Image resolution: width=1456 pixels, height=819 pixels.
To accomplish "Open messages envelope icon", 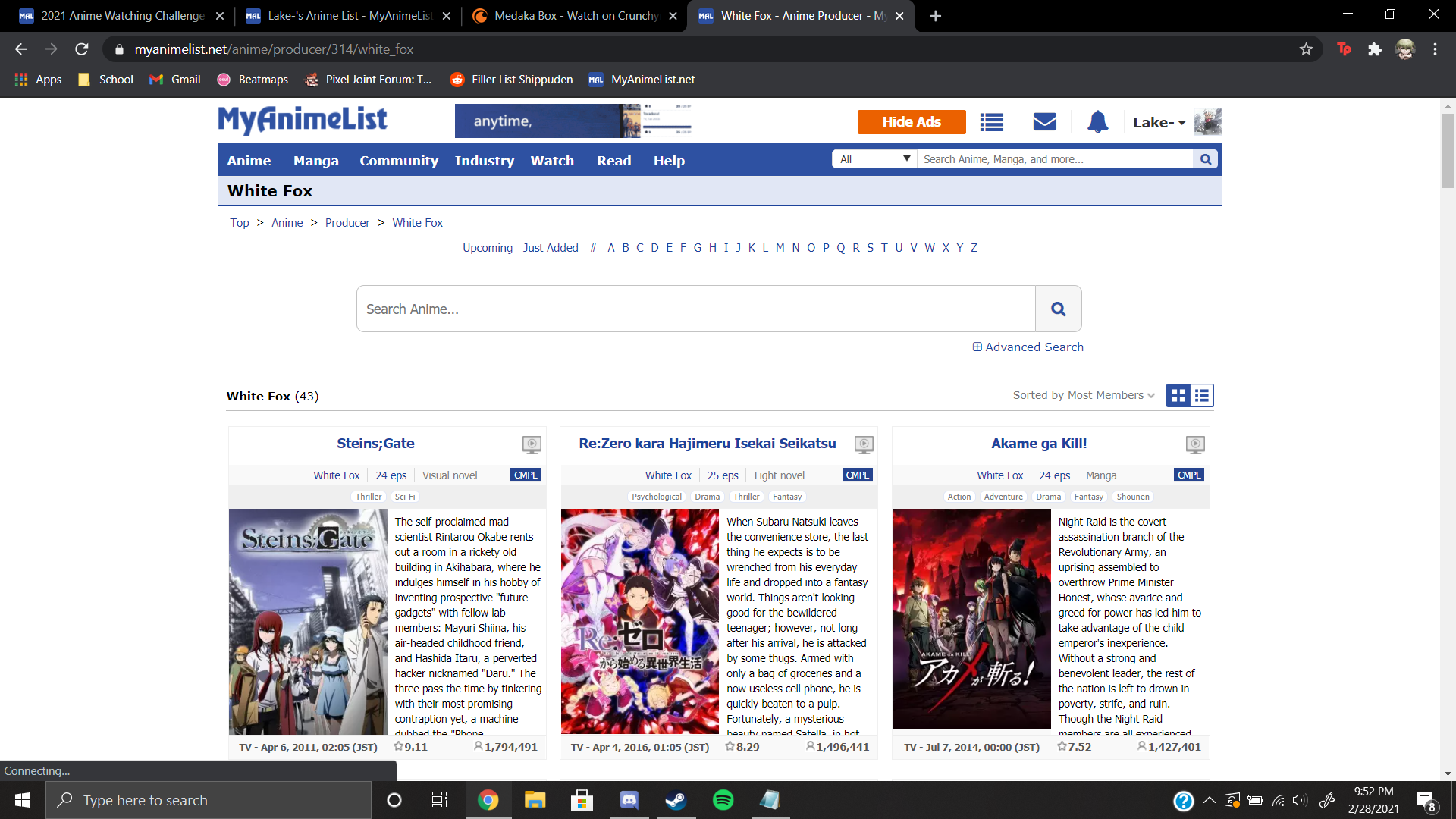I will [x=1044, y=121].
